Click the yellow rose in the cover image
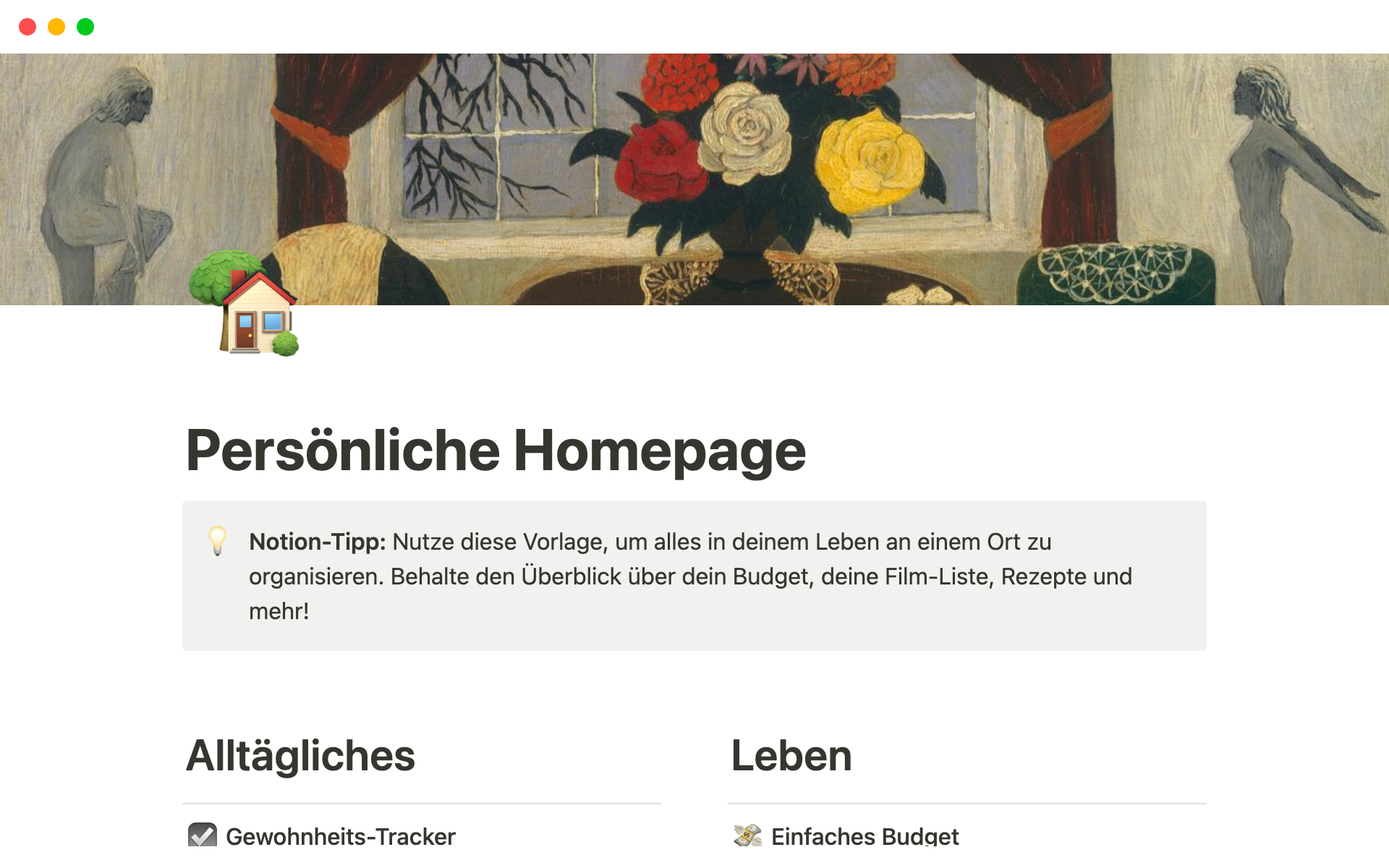The width and height of the screenshot is (1389, 868). point(870,161)
